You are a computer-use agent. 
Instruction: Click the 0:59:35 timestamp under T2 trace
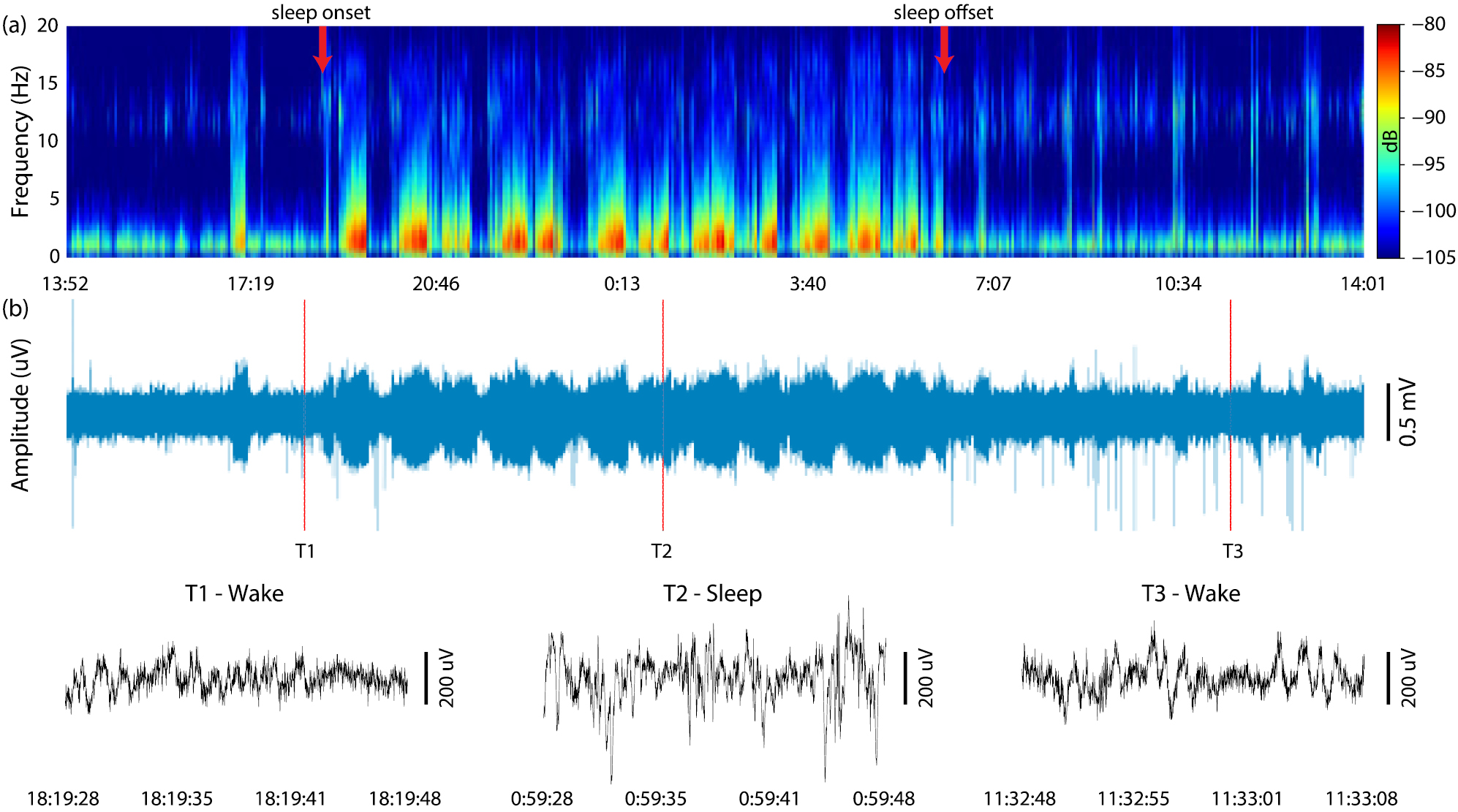click(655, 799)
